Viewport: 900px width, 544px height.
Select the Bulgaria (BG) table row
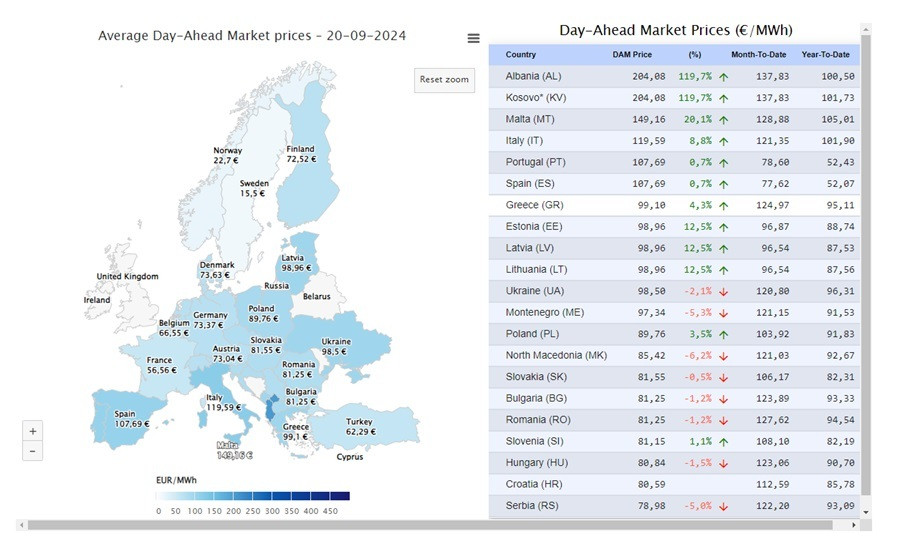(x=674, y=398)
